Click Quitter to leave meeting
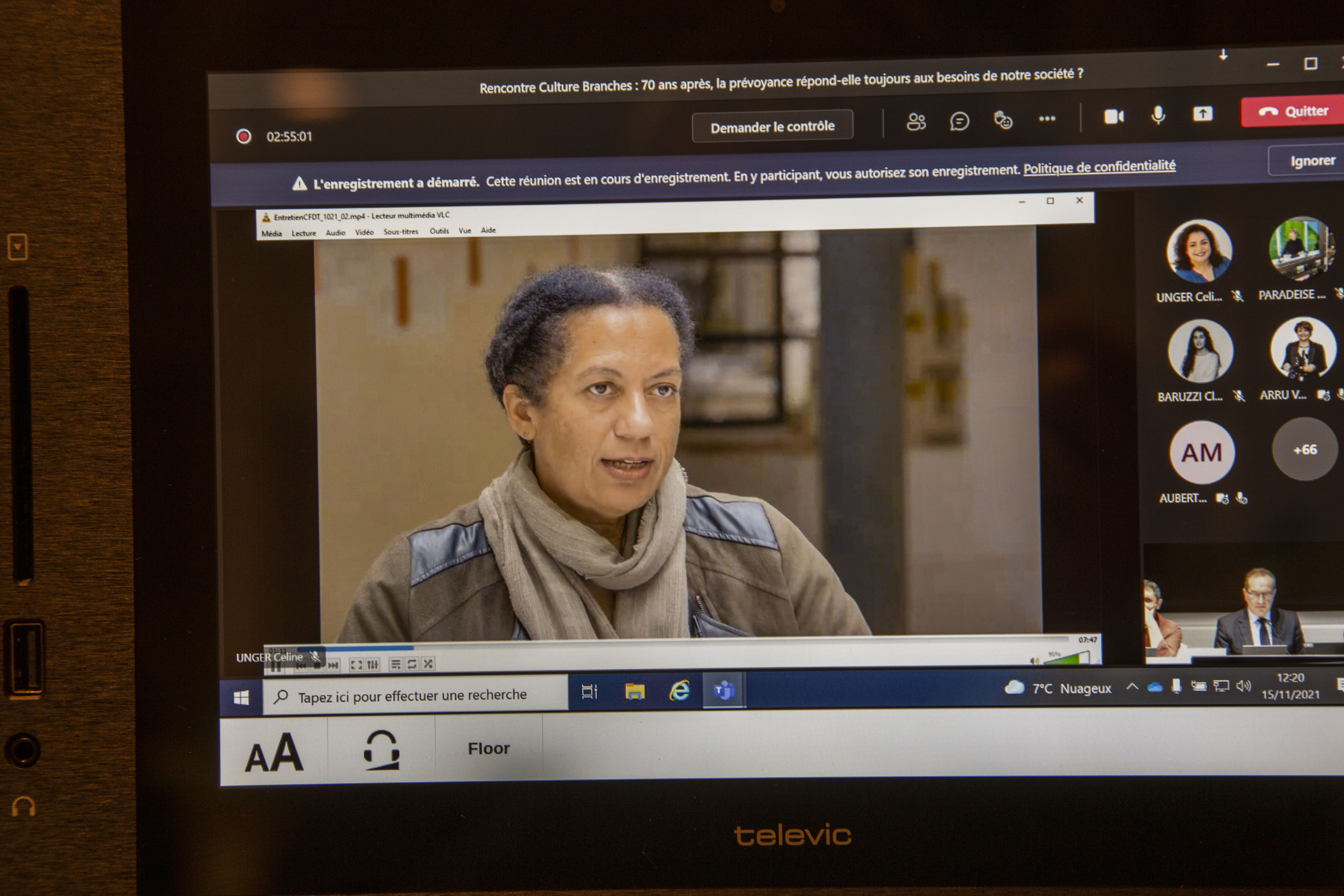The height and width of the screenshot is (896, 1344). pyautogui.click(x=1293, y=111)
